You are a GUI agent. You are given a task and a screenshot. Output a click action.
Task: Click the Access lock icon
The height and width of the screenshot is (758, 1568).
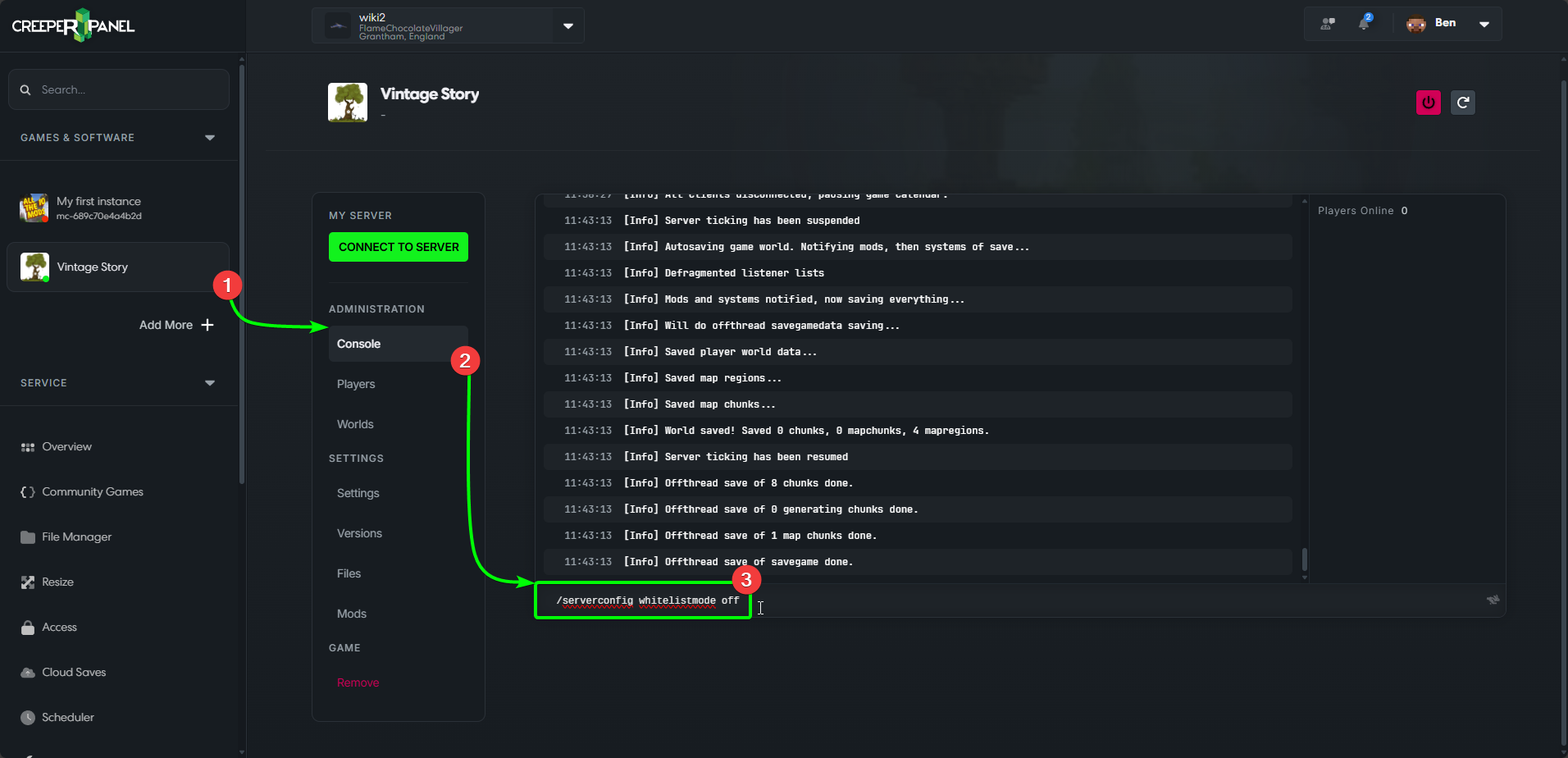tap(28, 628)
